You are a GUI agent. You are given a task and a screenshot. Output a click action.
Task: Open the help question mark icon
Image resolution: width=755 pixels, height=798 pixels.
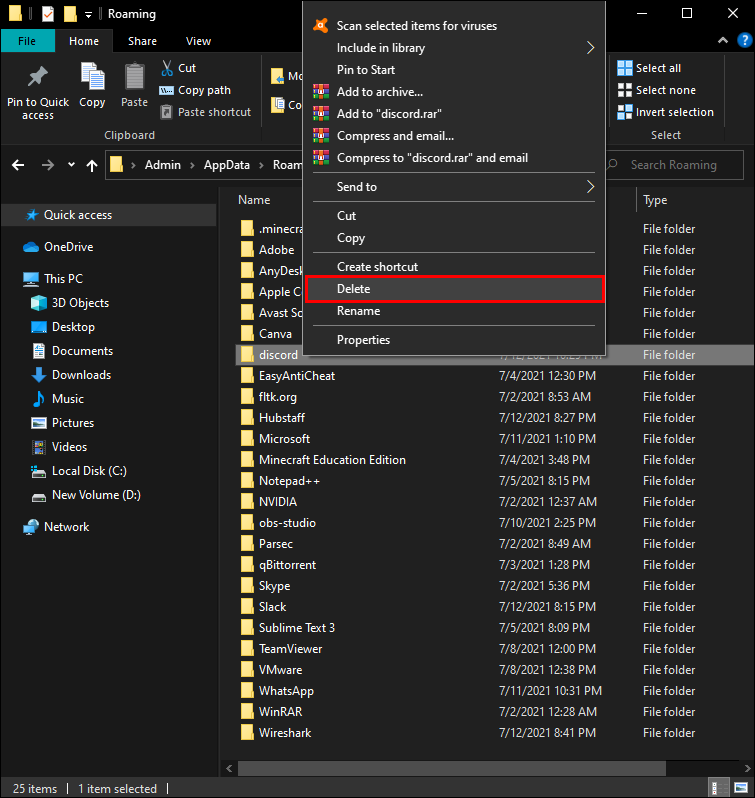tap(744, 40)
